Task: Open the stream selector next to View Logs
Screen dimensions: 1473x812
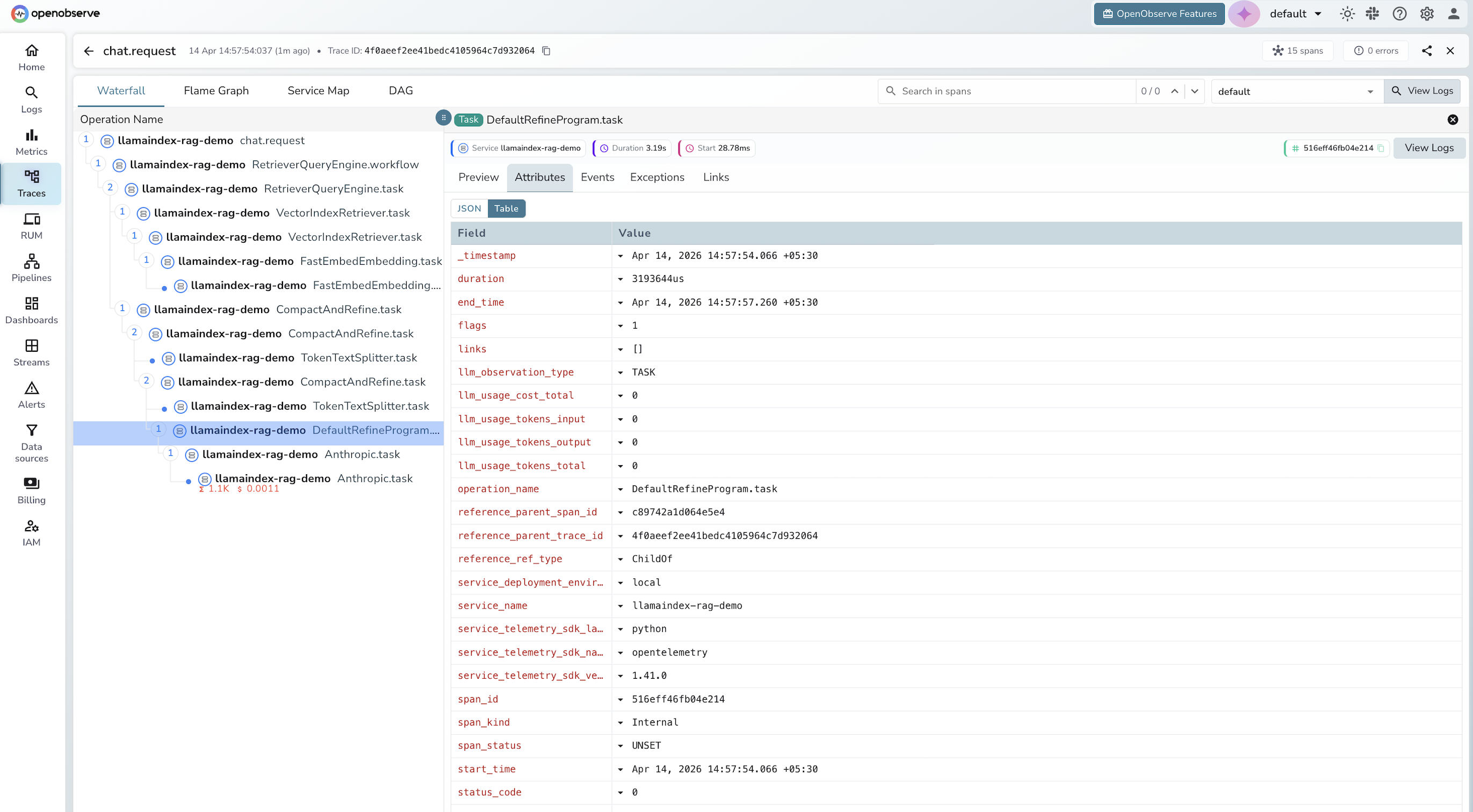Action: [x=1296, y=91]
